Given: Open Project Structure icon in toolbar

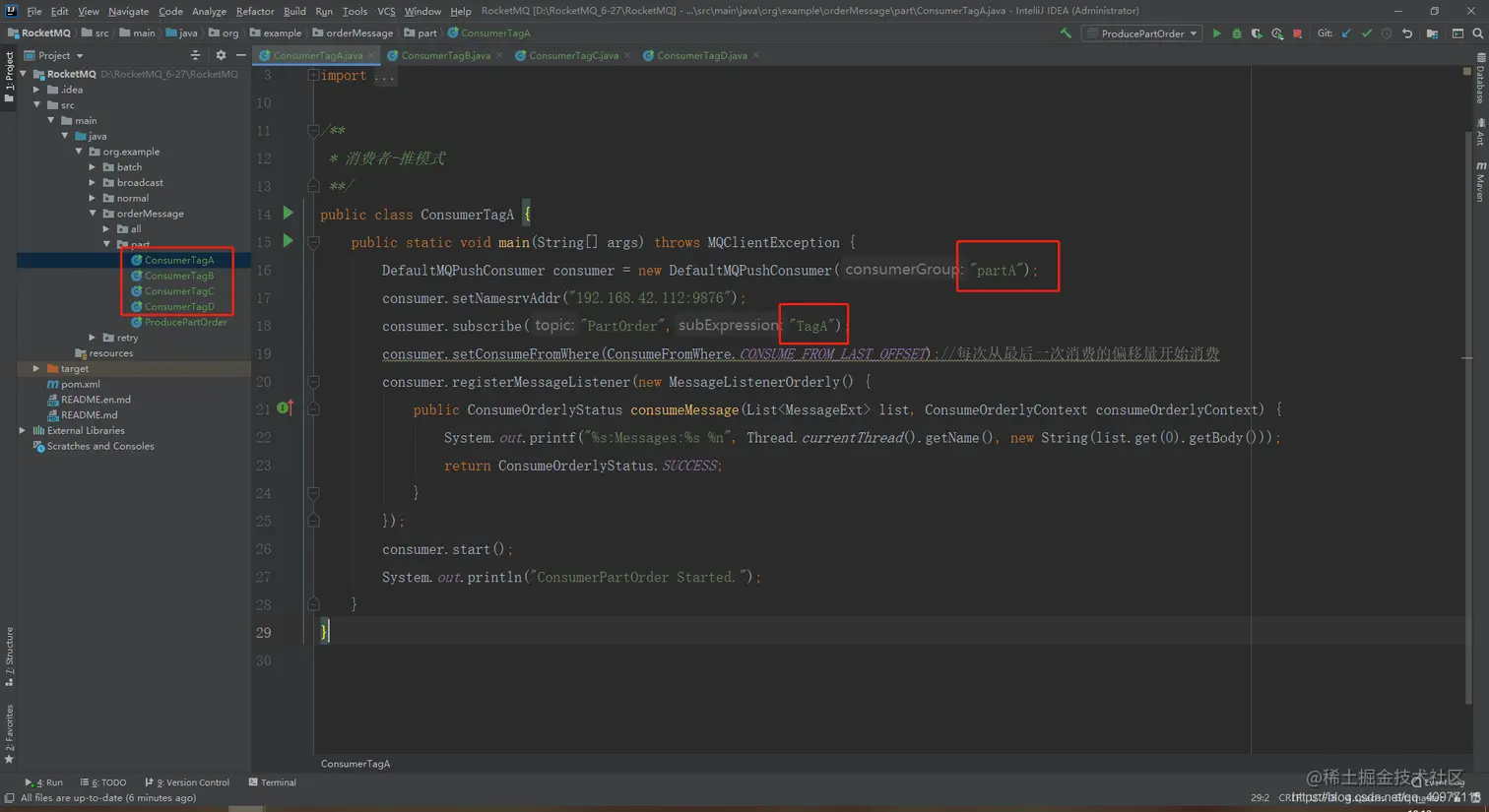Looking at the screenshot, I should coord(1432,33).
